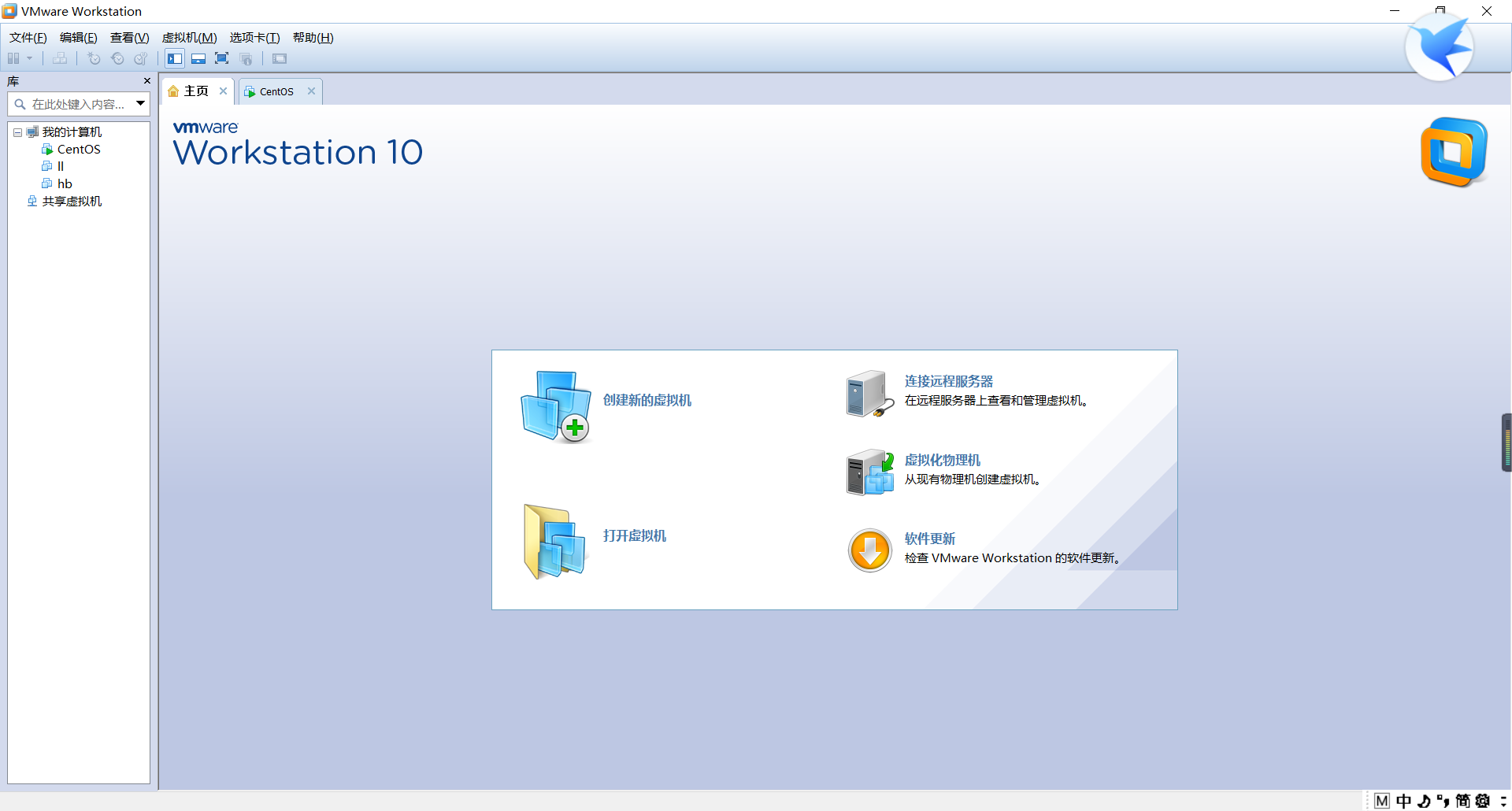
Task: Click the revert to snapshot toolbar icon
Action: coord(117,58)
